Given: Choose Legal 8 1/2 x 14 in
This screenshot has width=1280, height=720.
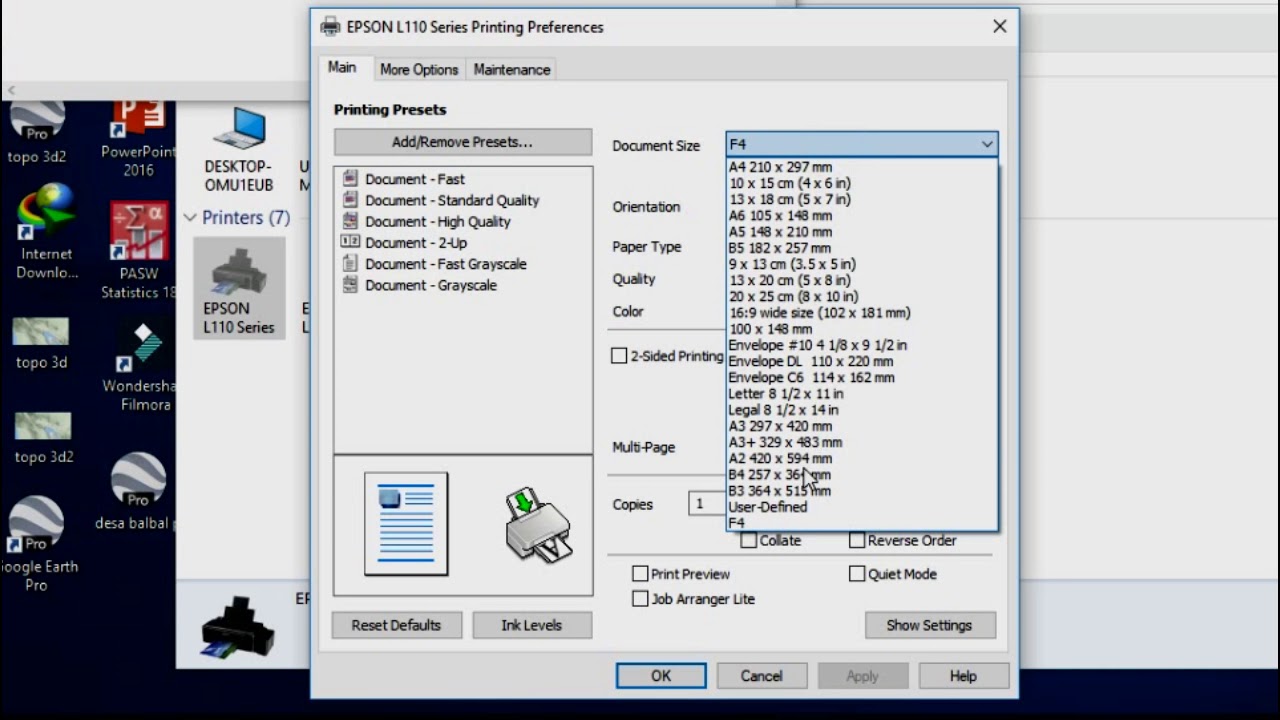Looking at the screenshot, I should tap(862, 410).
